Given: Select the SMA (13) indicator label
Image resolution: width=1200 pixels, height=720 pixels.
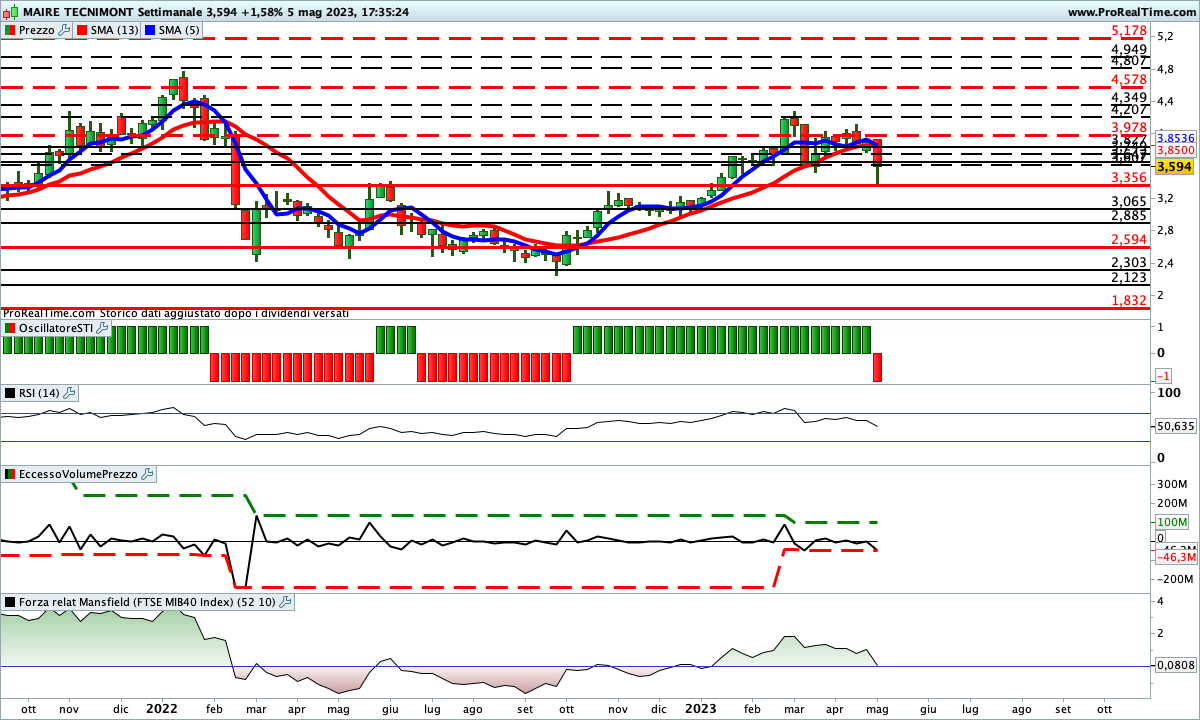Looking at the screenshot, I should (114, 30).
